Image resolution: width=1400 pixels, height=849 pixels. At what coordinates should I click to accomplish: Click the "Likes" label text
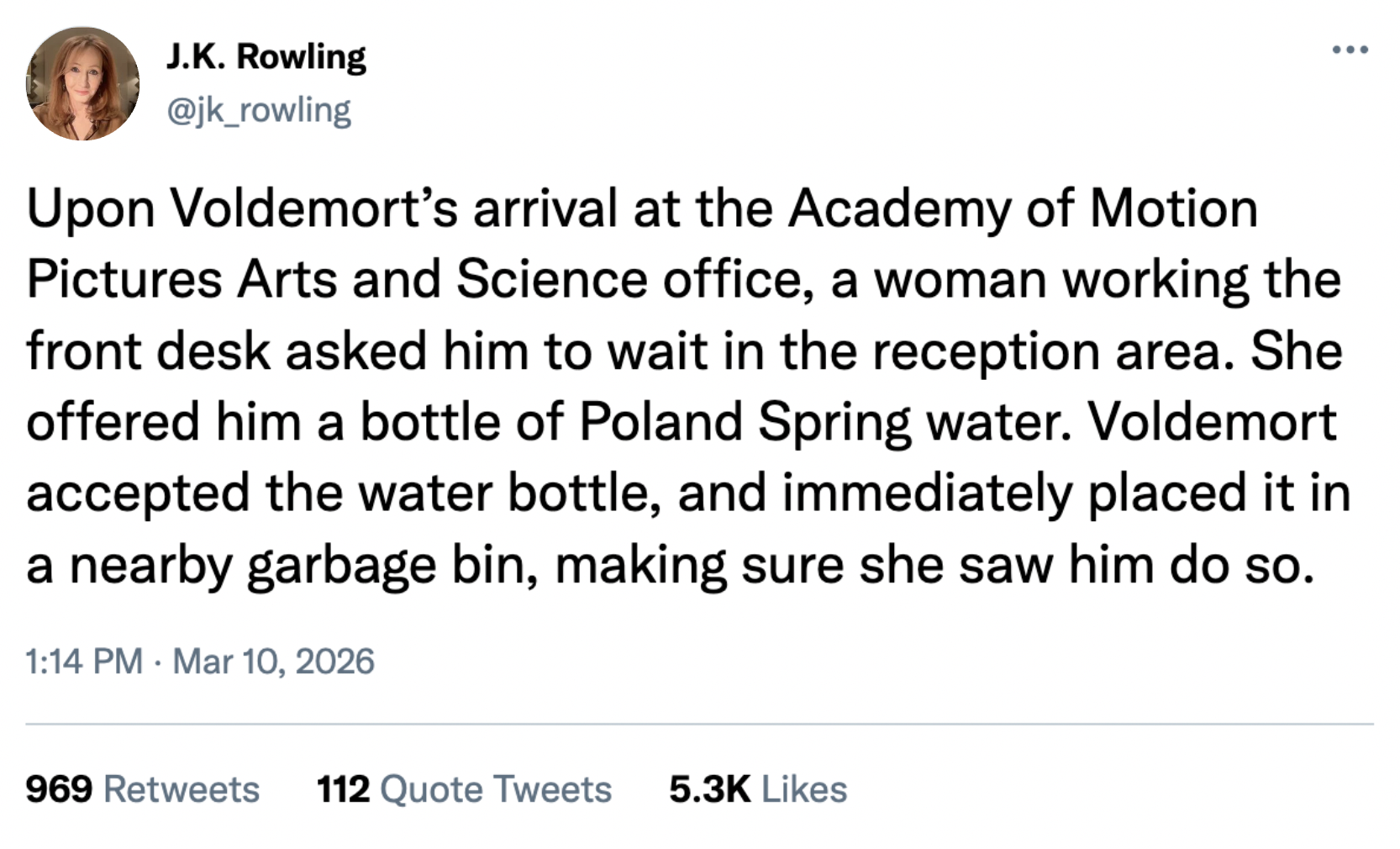tap(804, 789)
